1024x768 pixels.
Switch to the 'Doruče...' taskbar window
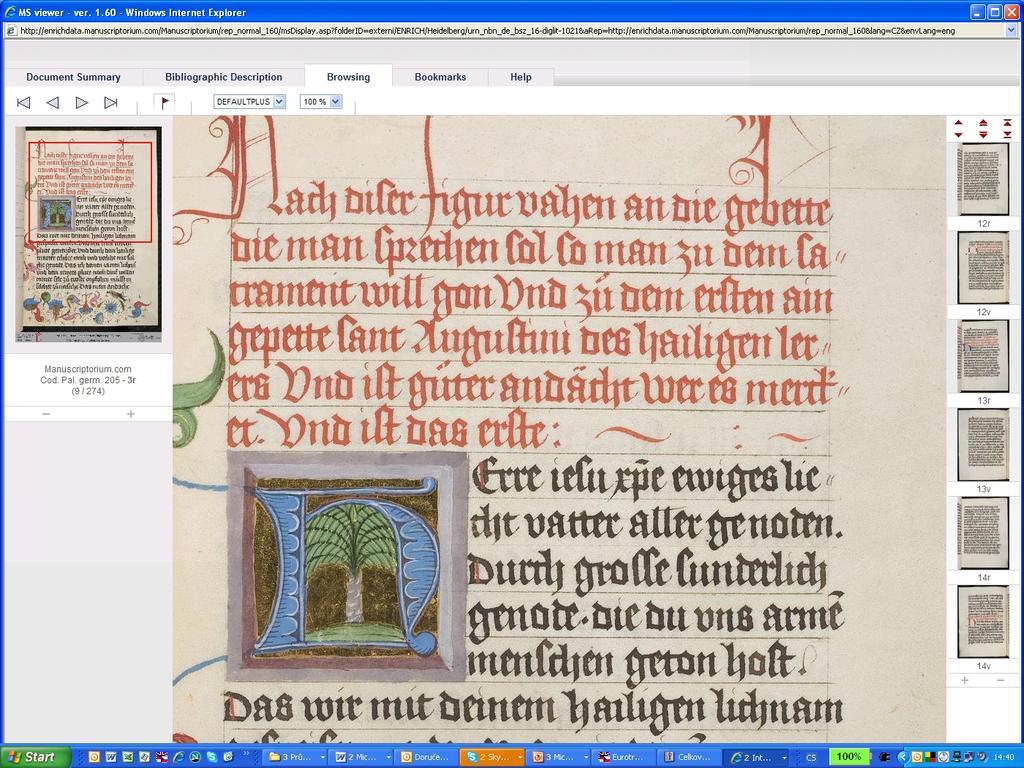coord(426,757)
